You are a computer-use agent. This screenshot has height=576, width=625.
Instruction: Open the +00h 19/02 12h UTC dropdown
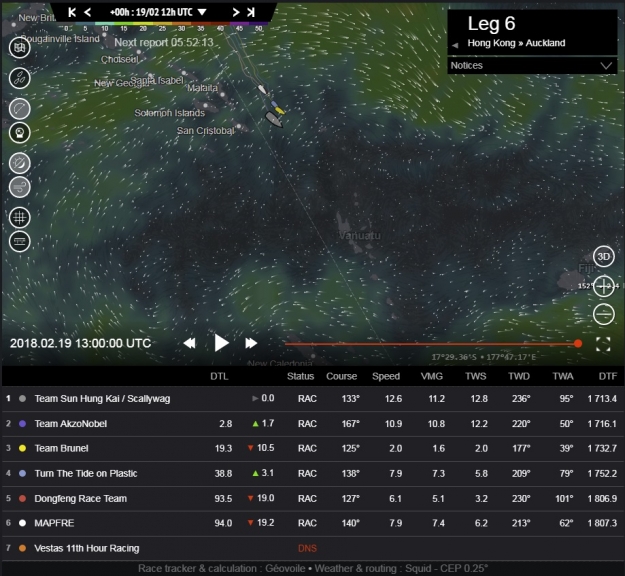coord(158,12)
